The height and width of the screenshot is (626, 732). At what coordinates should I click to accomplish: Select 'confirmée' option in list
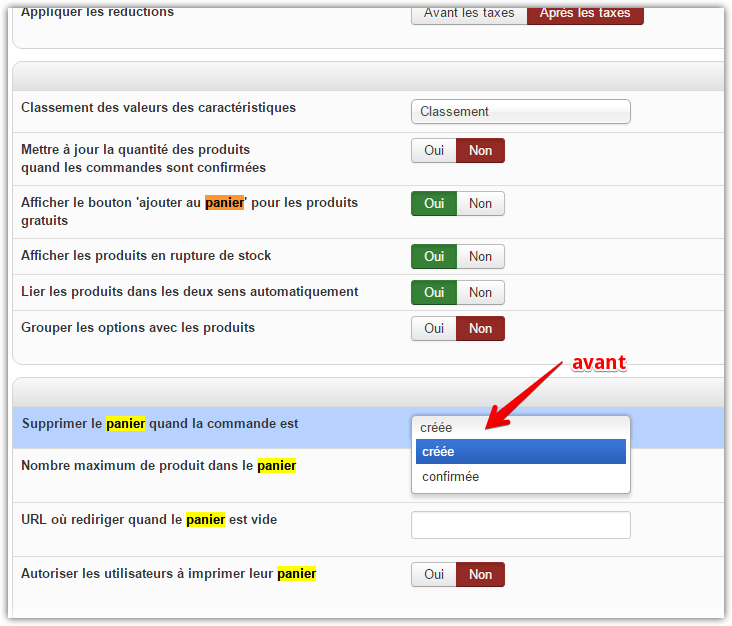[521, 477]
